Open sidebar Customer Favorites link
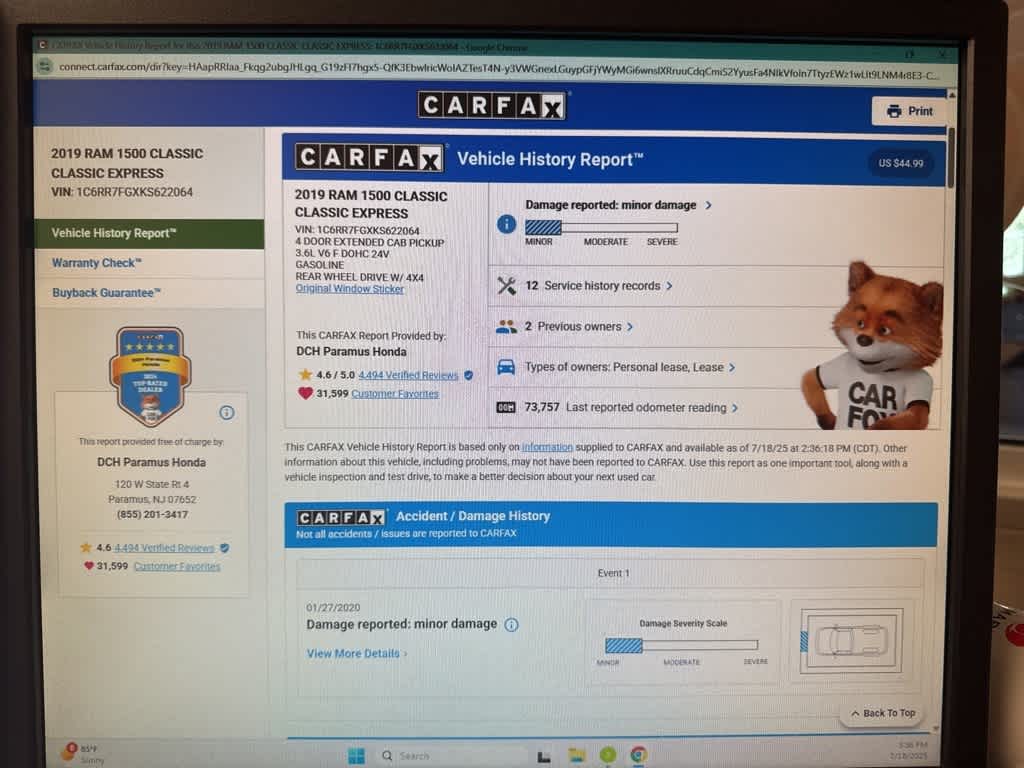Image resolution: width=1024 pixels, height=768 pixels. point(177,566)
